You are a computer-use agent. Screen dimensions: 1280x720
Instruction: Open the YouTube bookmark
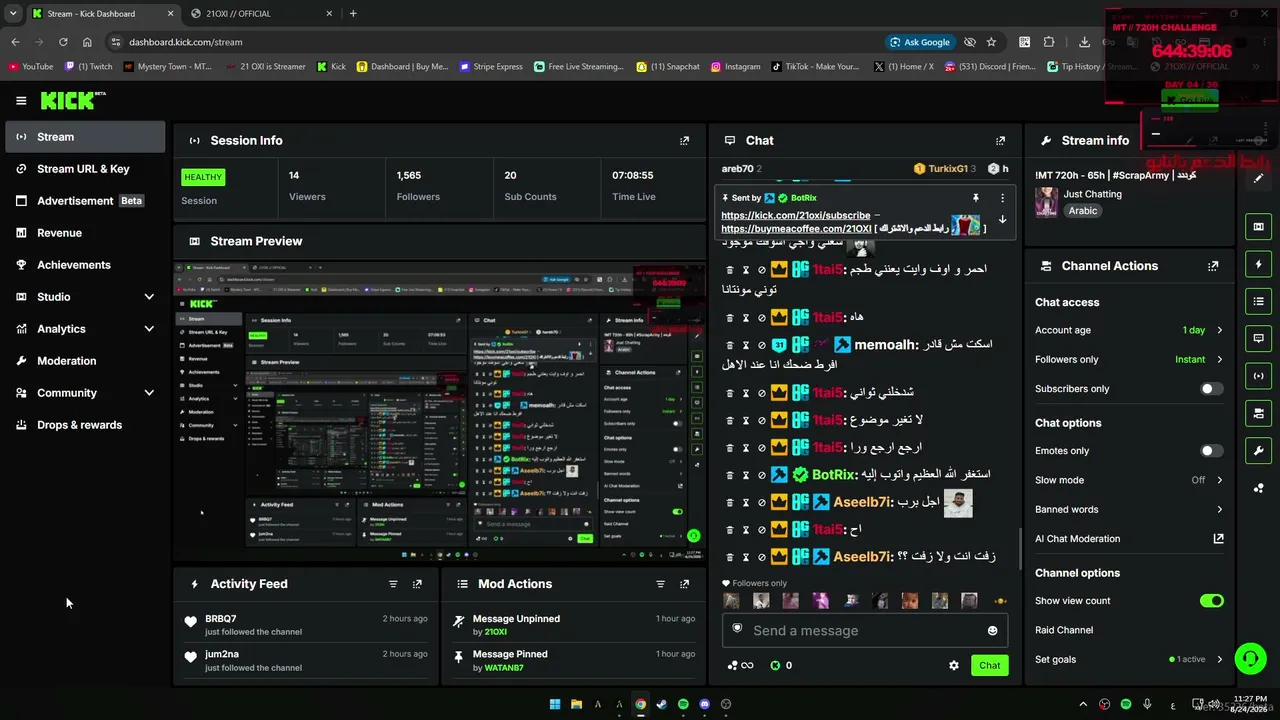point(31,67)
